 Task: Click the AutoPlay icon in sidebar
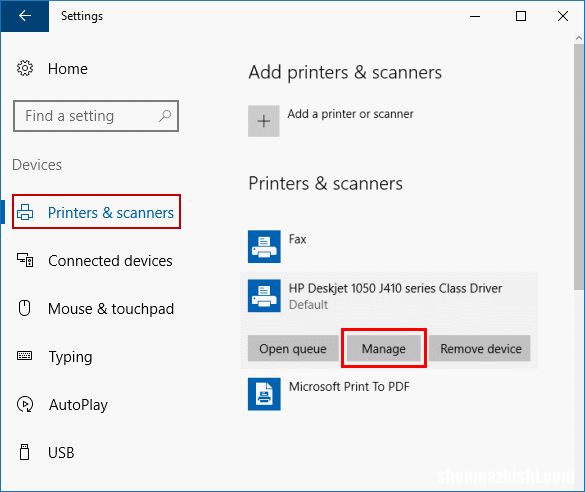[25, 404]
